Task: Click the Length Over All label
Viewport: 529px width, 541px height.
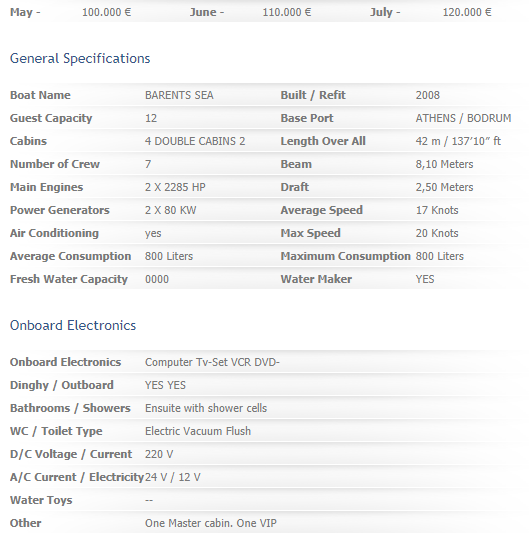Action: pos(323,141)
